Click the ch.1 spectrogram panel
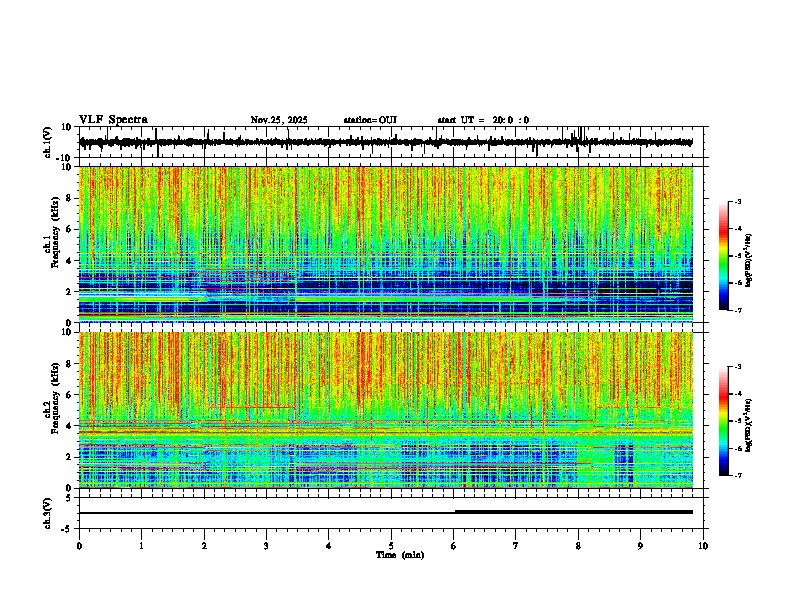Viewport: 792px width, 612px height. (x=386, y=244)
